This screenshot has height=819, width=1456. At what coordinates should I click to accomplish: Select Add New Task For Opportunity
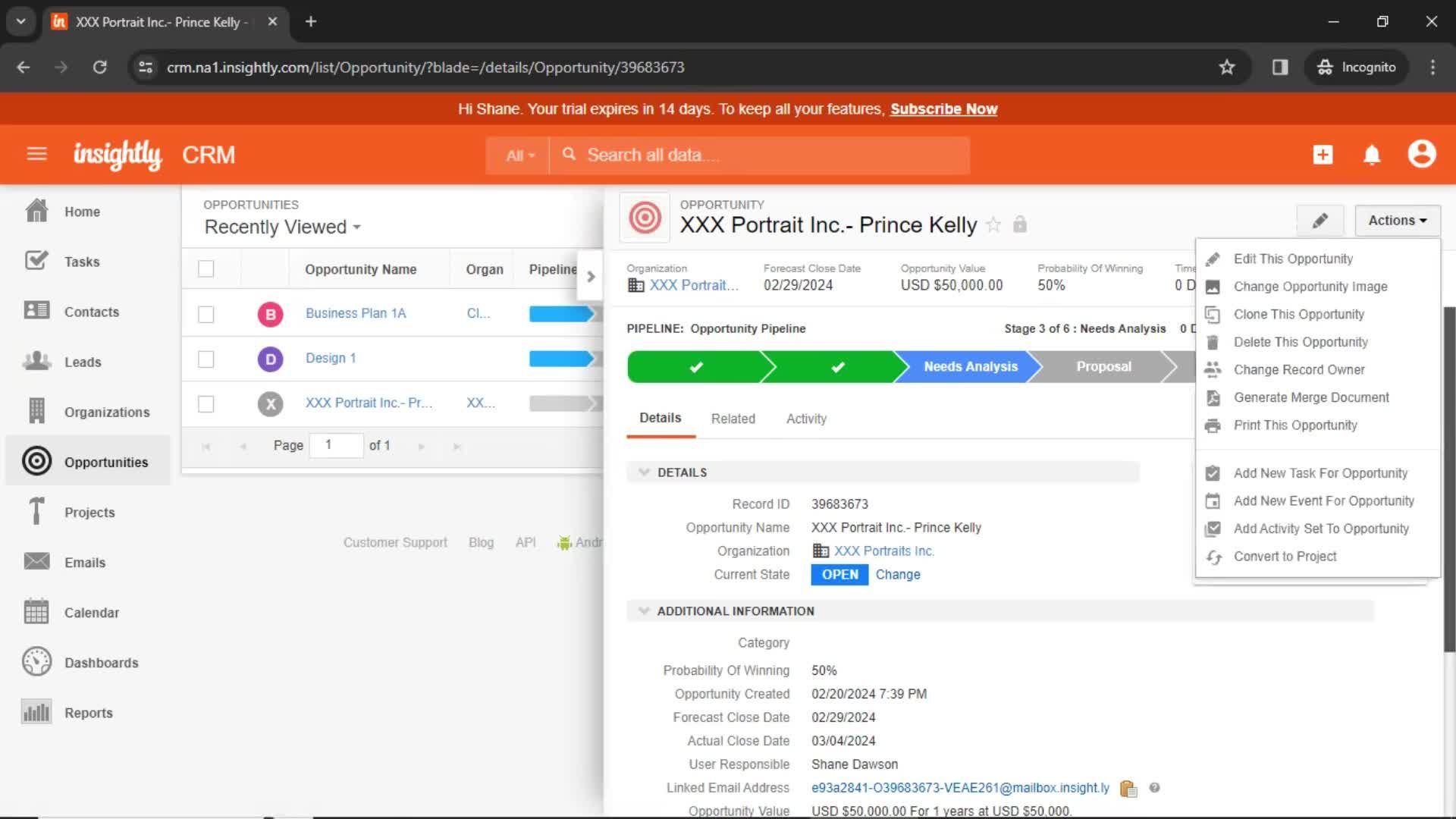pyautogui.click(x=1320, y=473)
